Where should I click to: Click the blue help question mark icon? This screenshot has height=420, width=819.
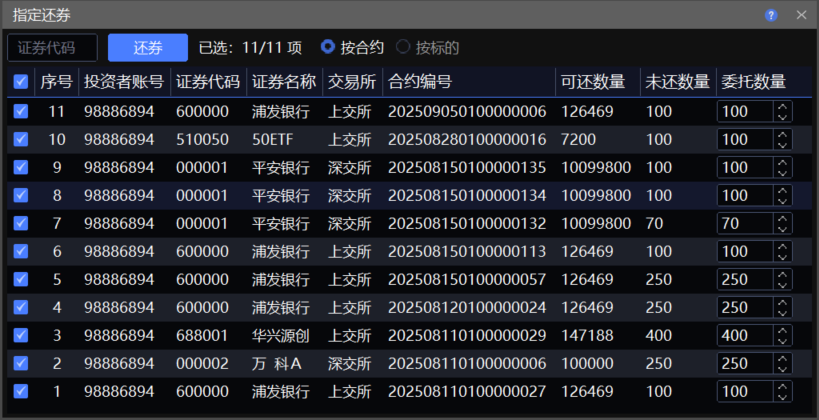(771, 15)
